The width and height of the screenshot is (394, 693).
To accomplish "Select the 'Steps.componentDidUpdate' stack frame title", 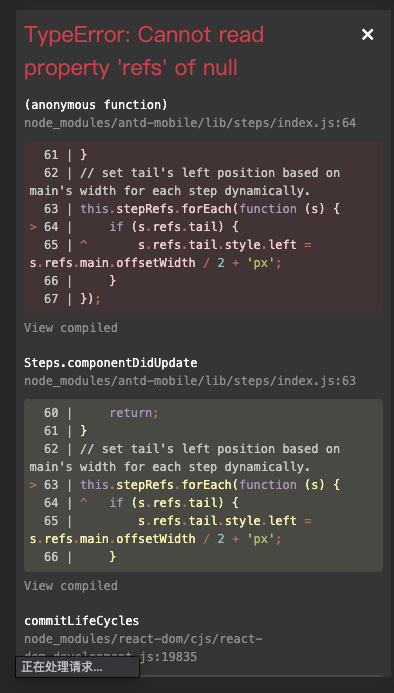I will (111, 363).
